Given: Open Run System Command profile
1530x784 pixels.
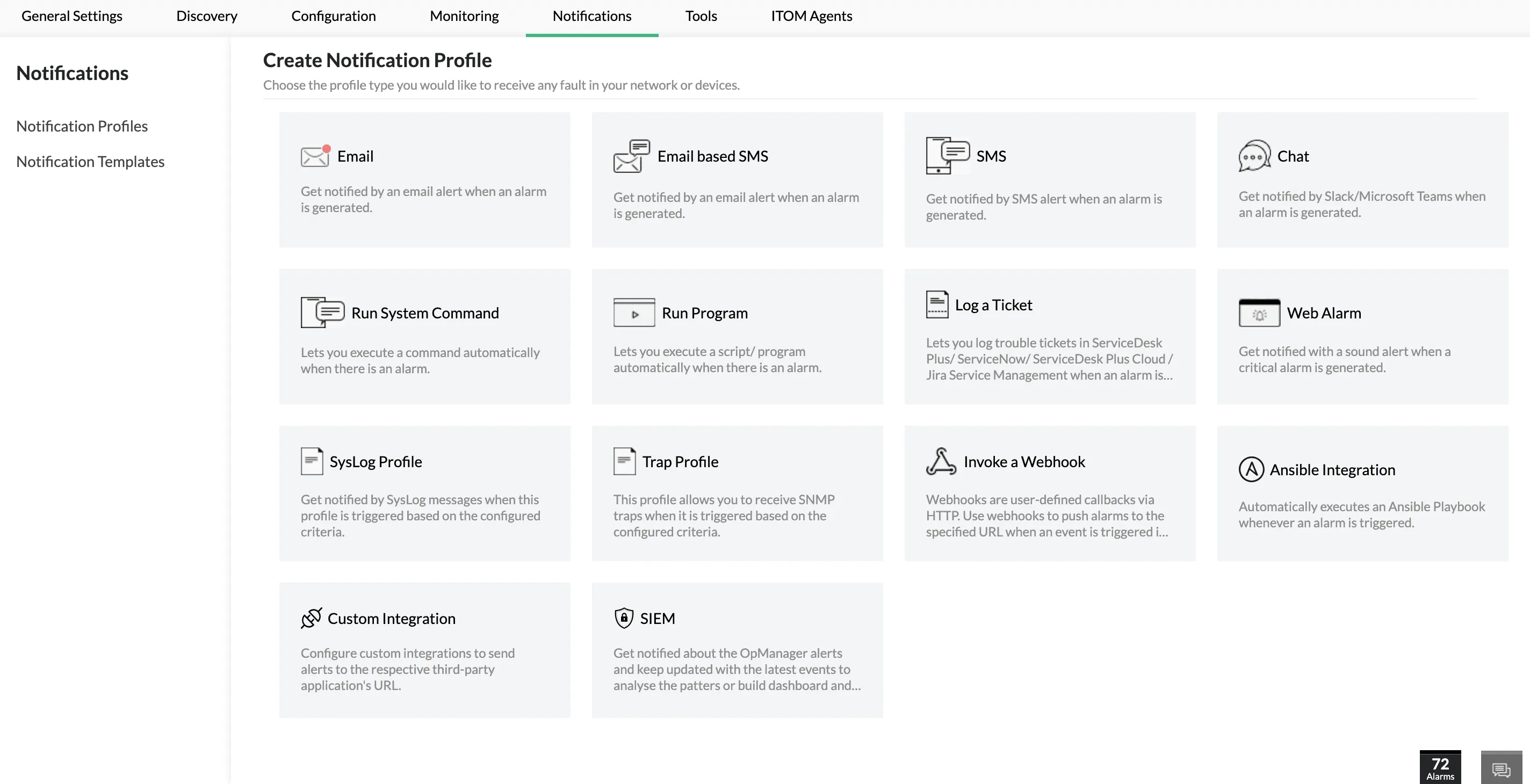Looking at the screenshot, I should coord(323,312).
